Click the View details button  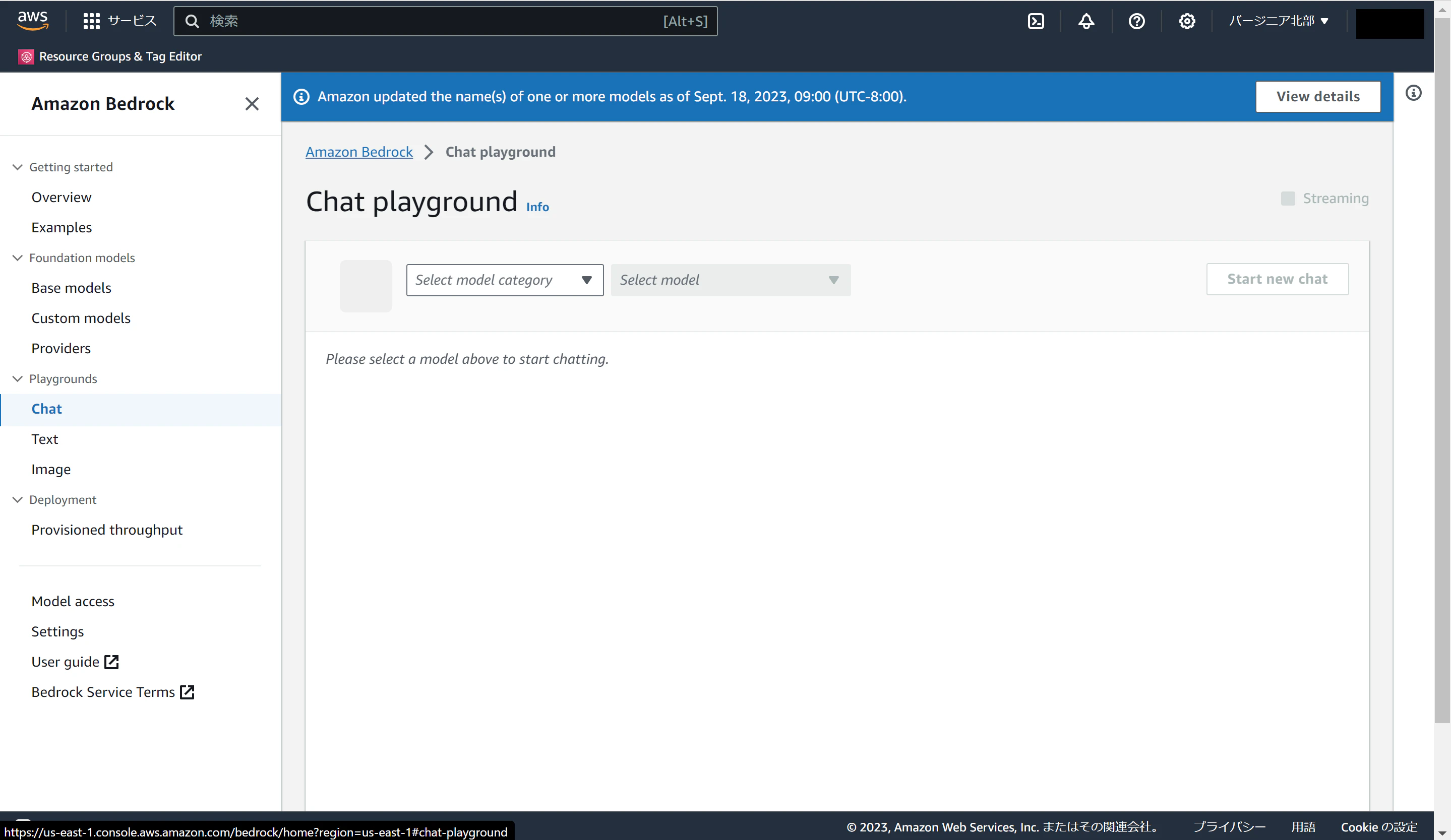[1317, 97]
